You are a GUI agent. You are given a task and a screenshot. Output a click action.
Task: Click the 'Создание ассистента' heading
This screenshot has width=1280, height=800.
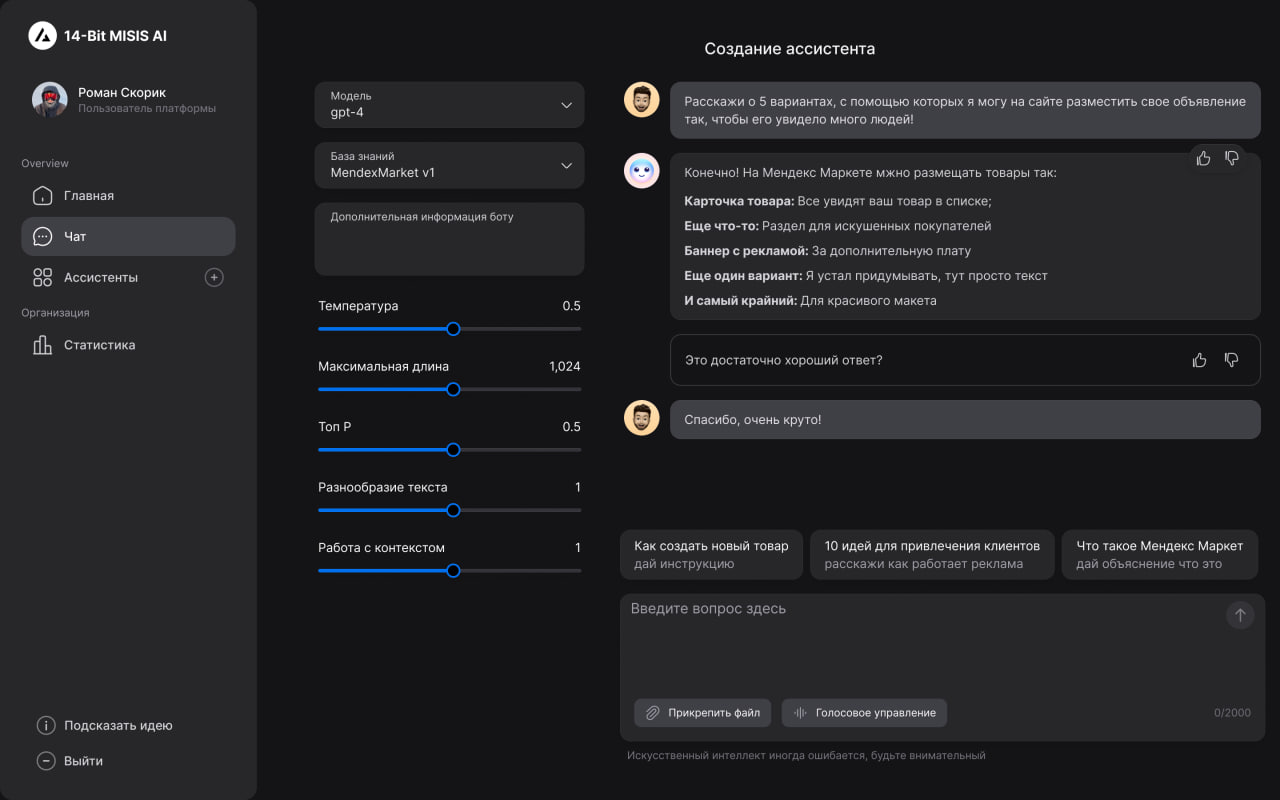click(789, 49)
